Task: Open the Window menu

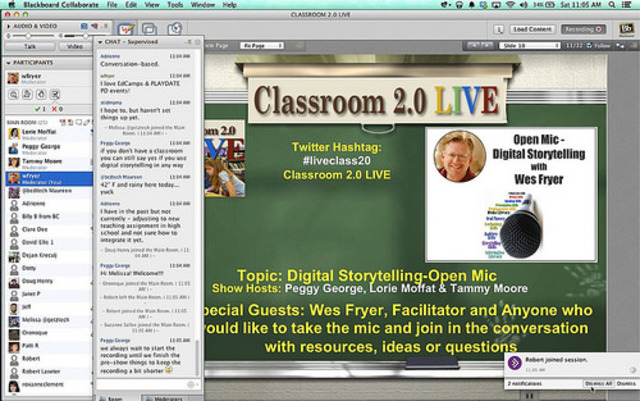Action: click(203, 5)
